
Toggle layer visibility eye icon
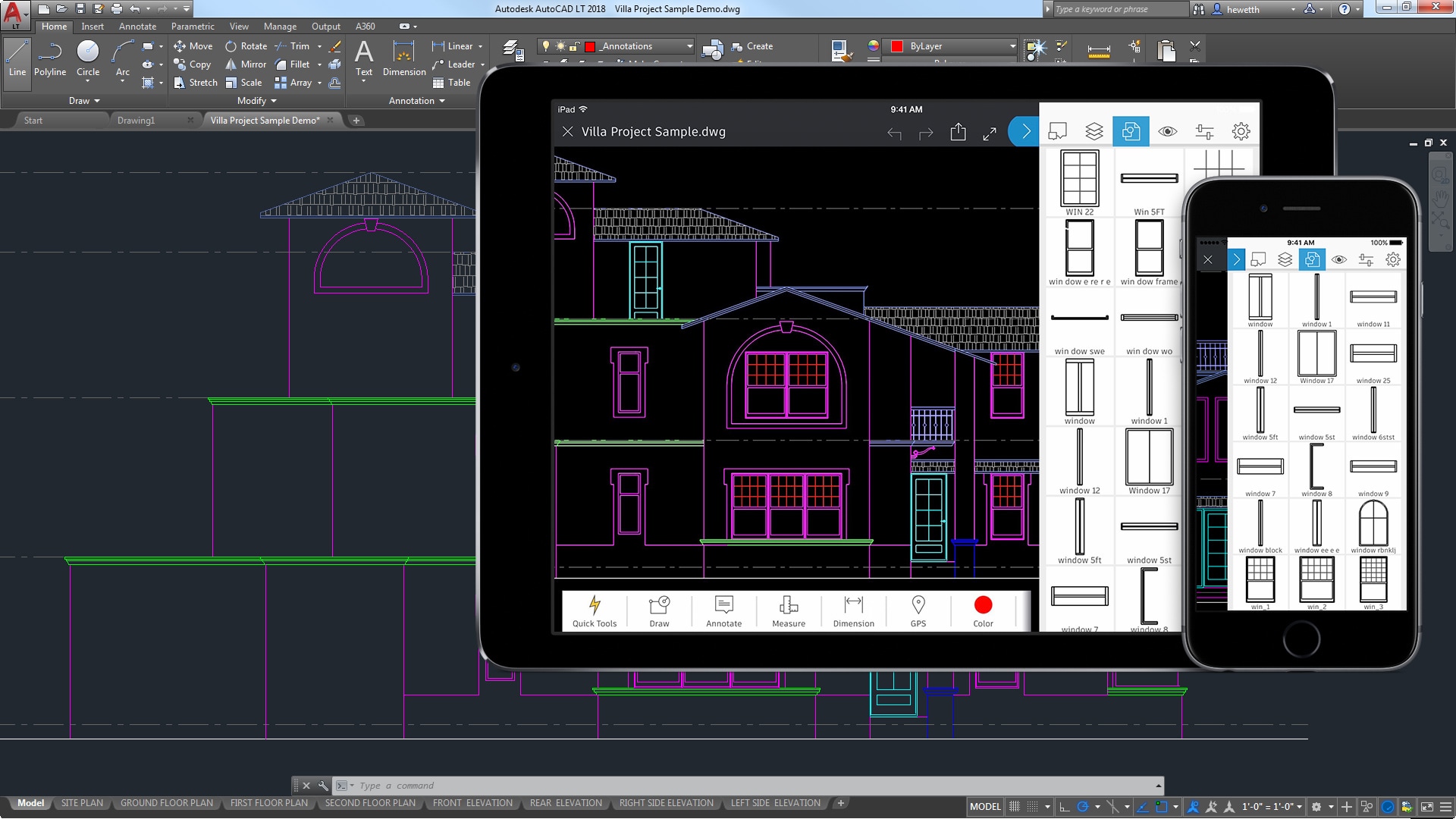(x=1167, y=131)
